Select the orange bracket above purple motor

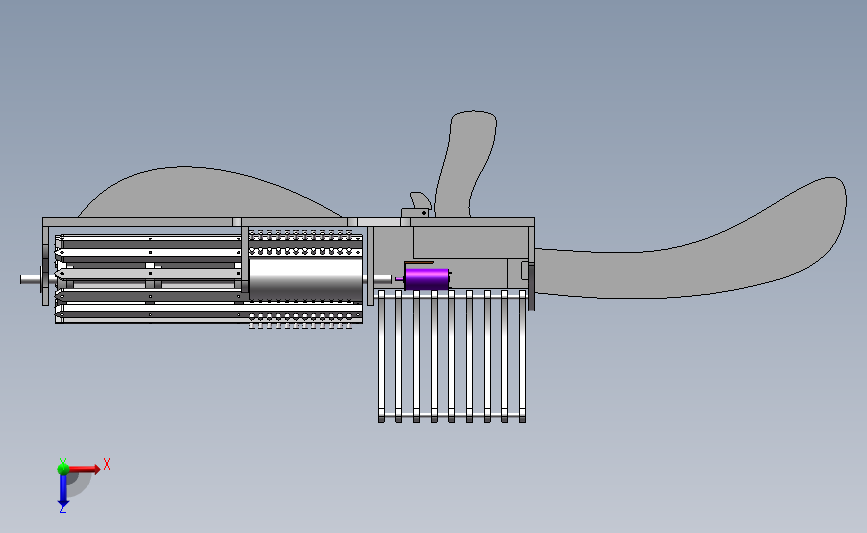[x=419, y=263]
